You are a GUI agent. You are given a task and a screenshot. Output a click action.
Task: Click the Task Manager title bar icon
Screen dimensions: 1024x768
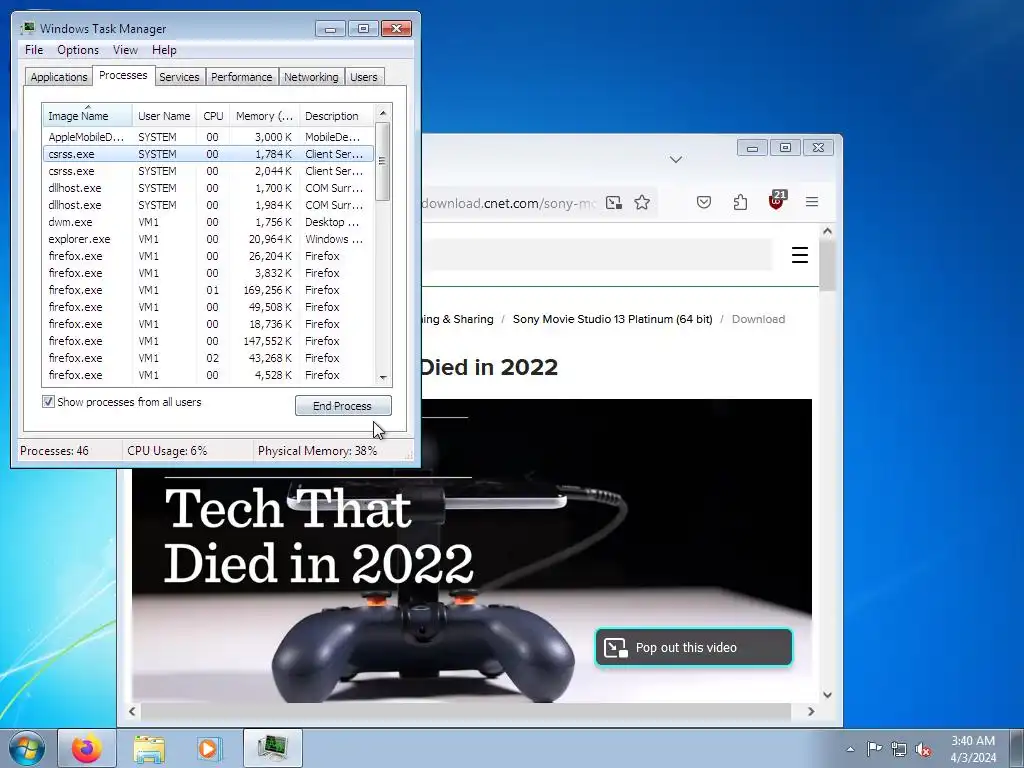[27, 28]
